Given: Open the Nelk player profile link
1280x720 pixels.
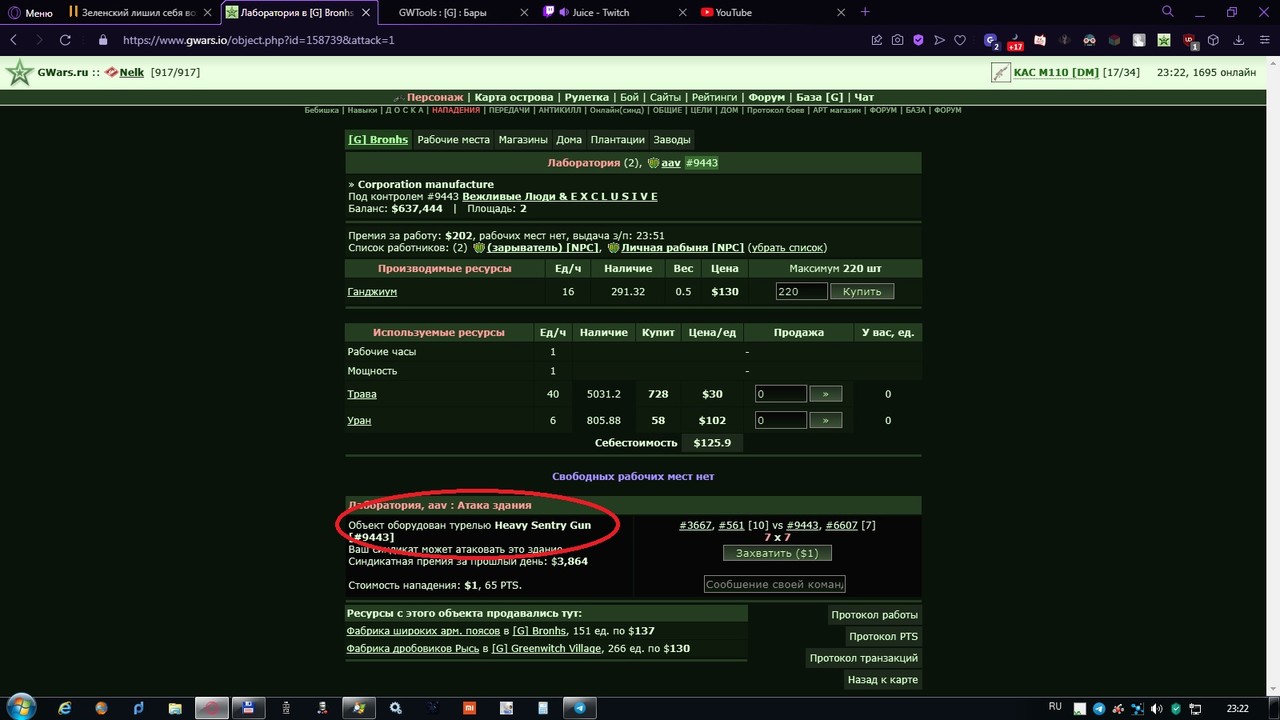Looking at the screenshot, I should click(132, 73).
